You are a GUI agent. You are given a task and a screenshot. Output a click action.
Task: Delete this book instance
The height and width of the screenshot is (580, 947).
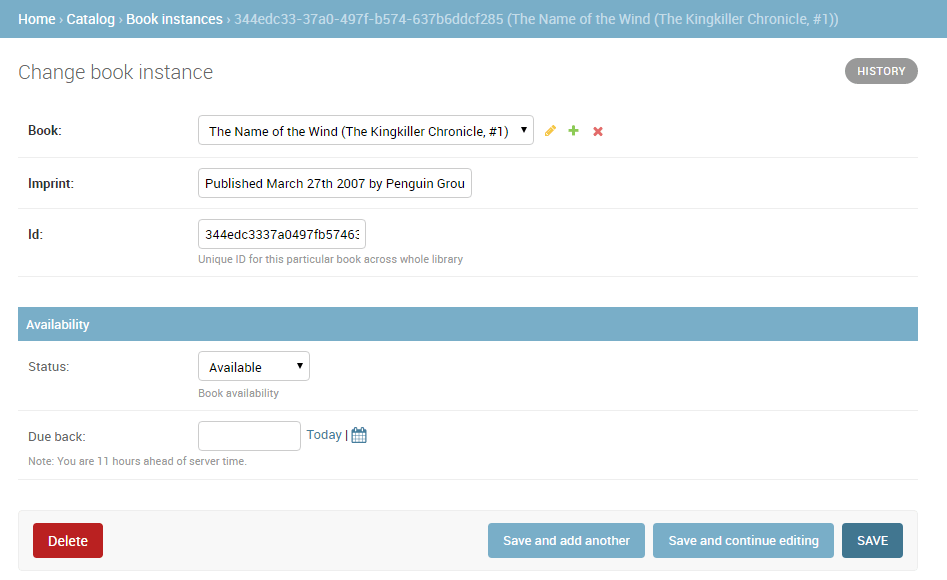coord(67,540)
